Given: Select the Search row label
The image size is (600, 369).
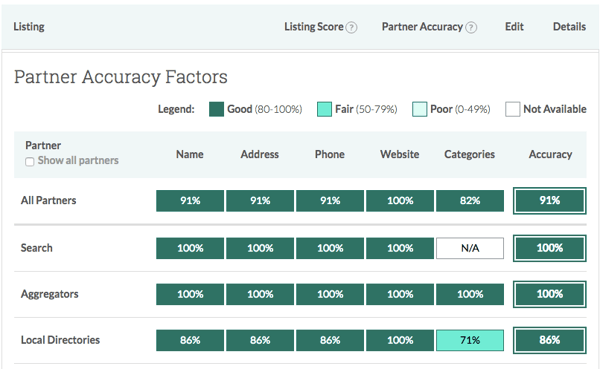Looking at the screenshot, I should coord(36,248).
